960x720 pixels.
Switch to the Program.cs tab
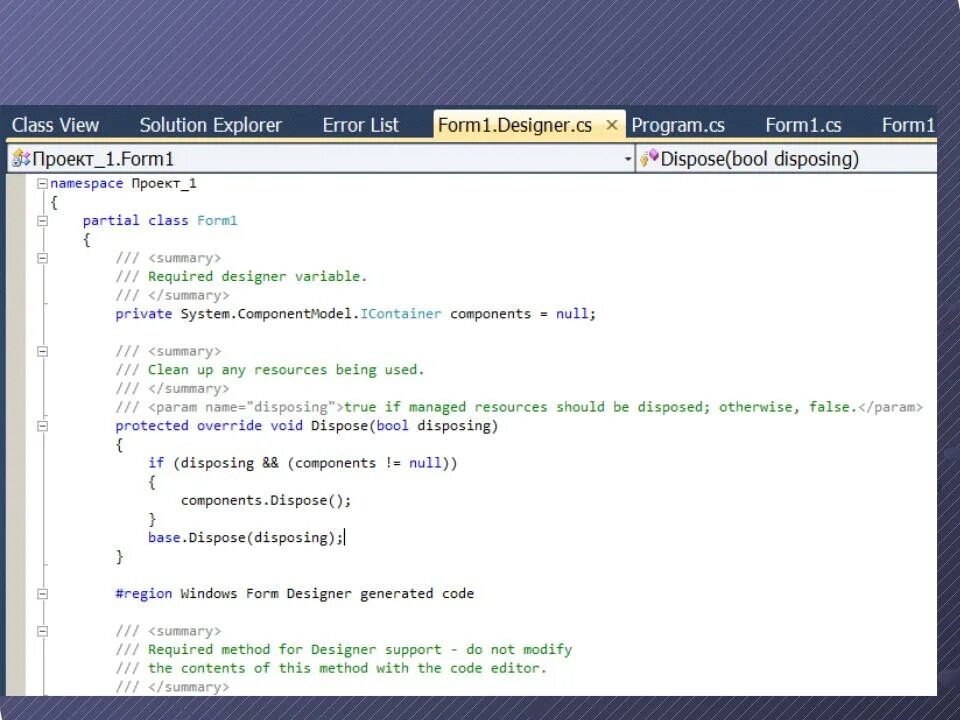(678, 125)
